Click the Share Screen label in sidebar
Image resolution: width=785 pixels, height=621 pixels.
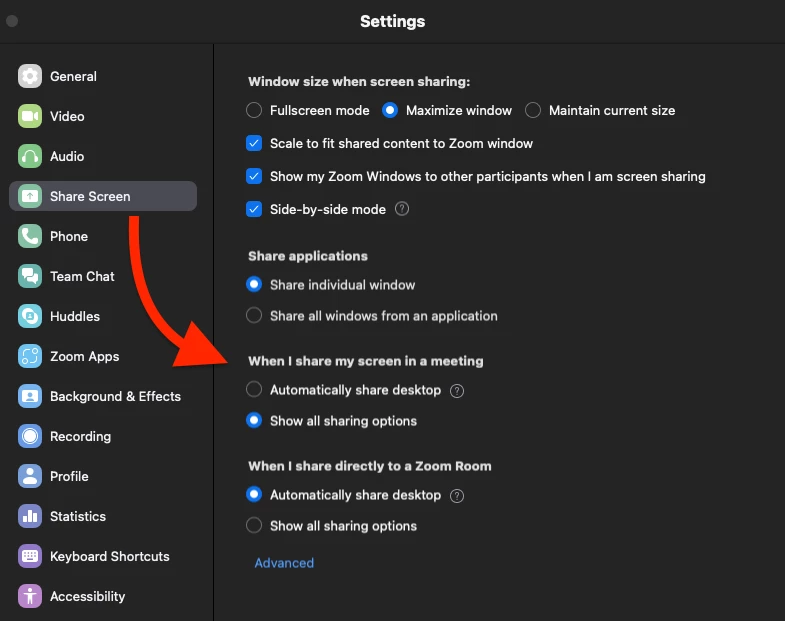[90, 196]
